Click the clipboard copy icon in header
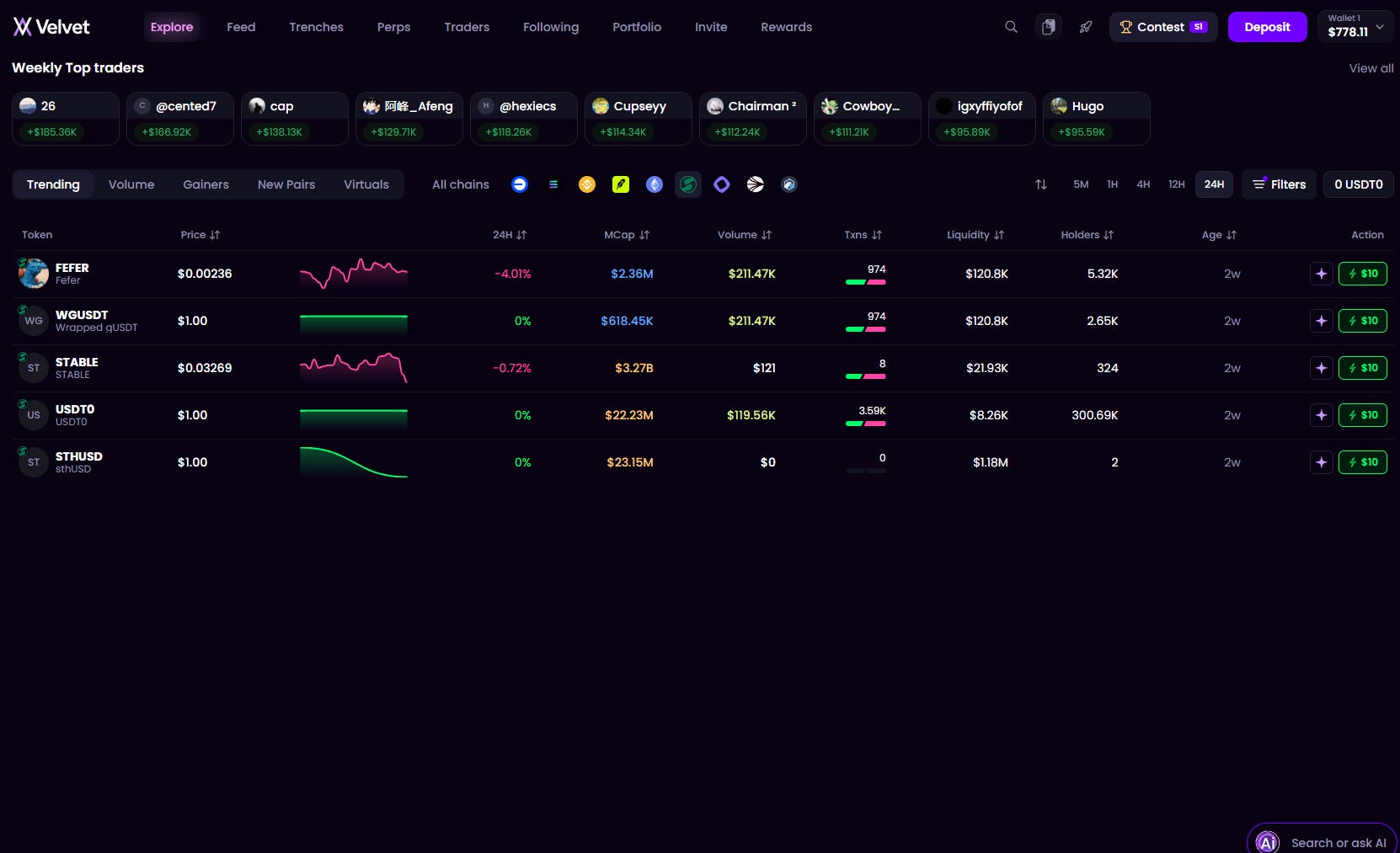This screenshot has width=1400, height=853. coord(1048,27)
